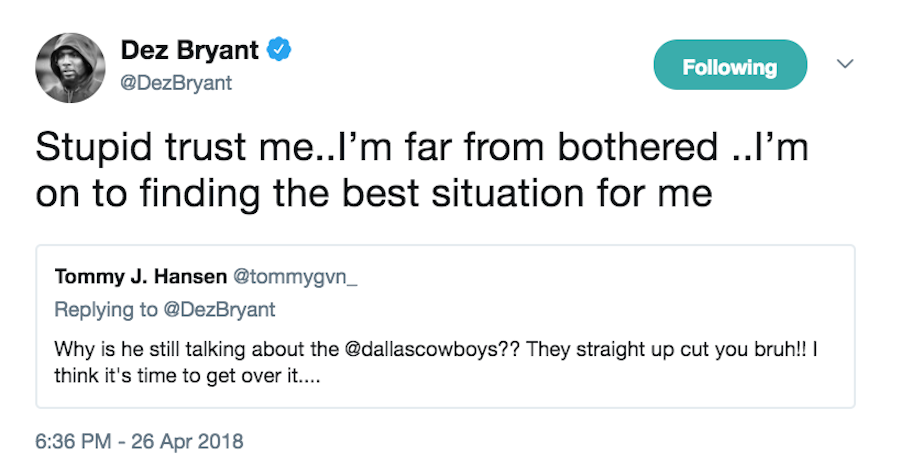Open the @tommygvn_ handle in quoted tweet

[x=293, y=276]
